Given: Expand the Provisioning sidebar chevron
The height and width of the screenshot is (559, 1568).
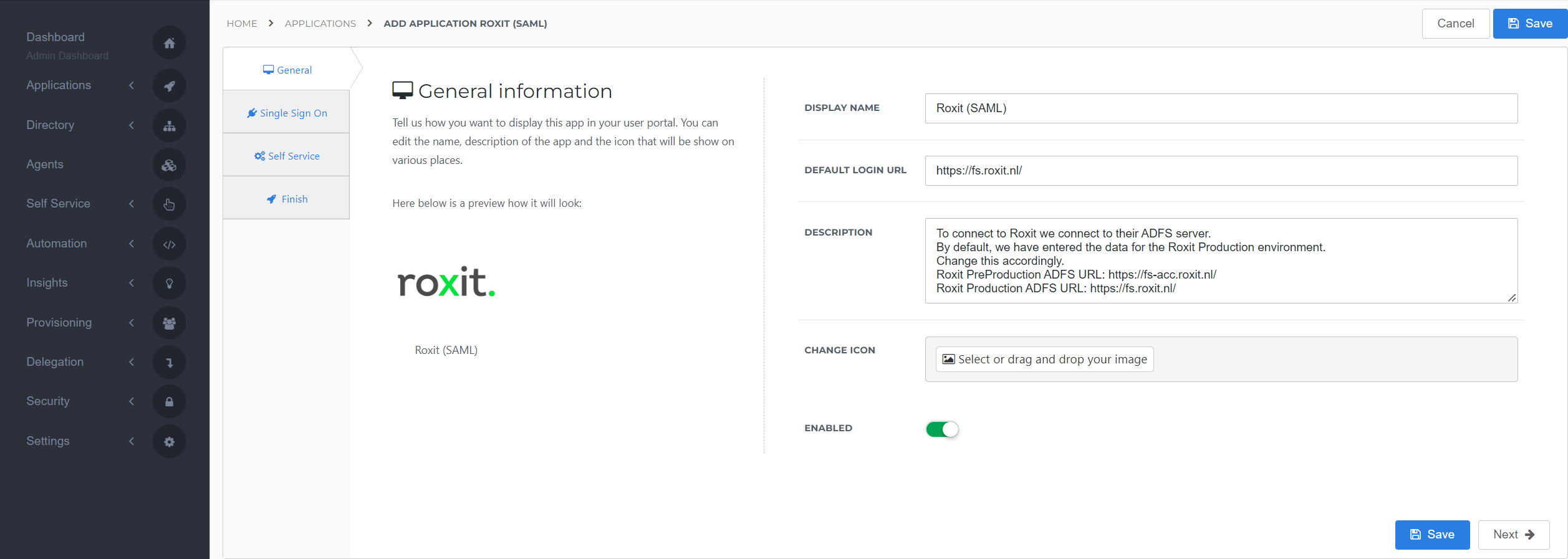Looking at the screenshot, I should 132,323.
